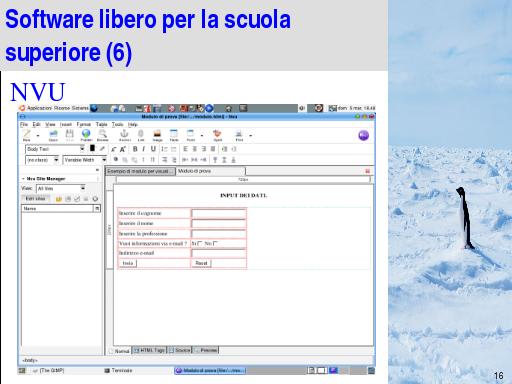Click the Publish globe icon in the toolbar
512x384 pixels.
pos(86,135)
